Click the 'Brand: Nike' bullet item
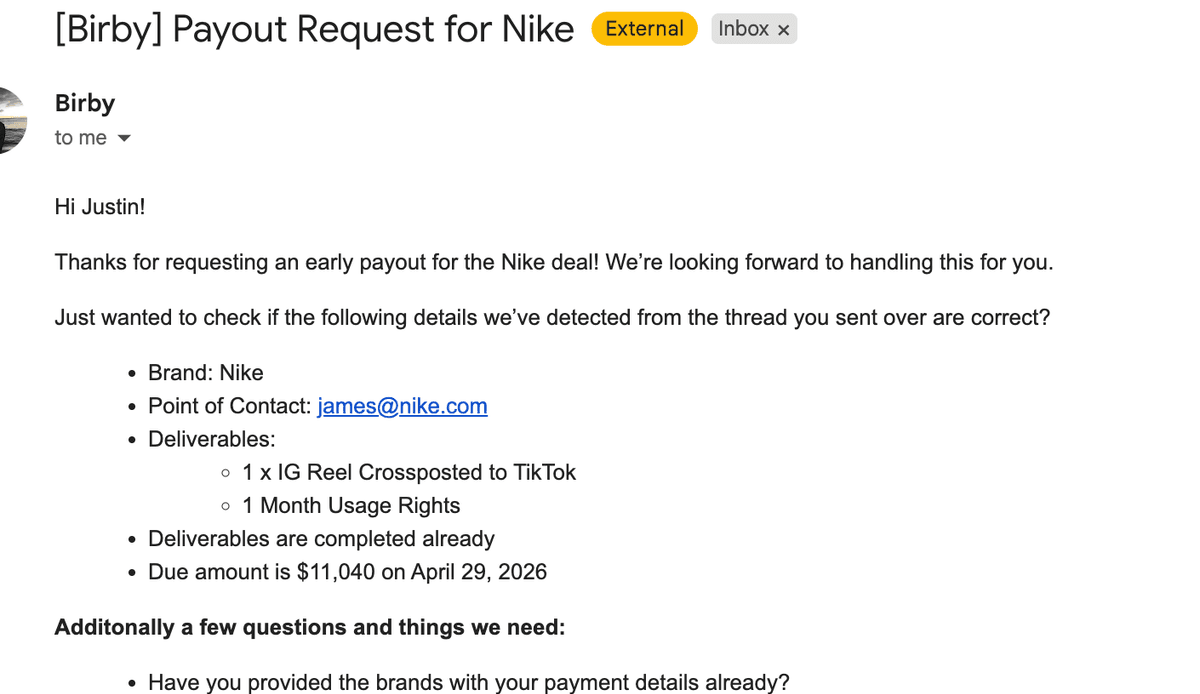The height and width of the screenshot is (694, 1200). [205, 373]
